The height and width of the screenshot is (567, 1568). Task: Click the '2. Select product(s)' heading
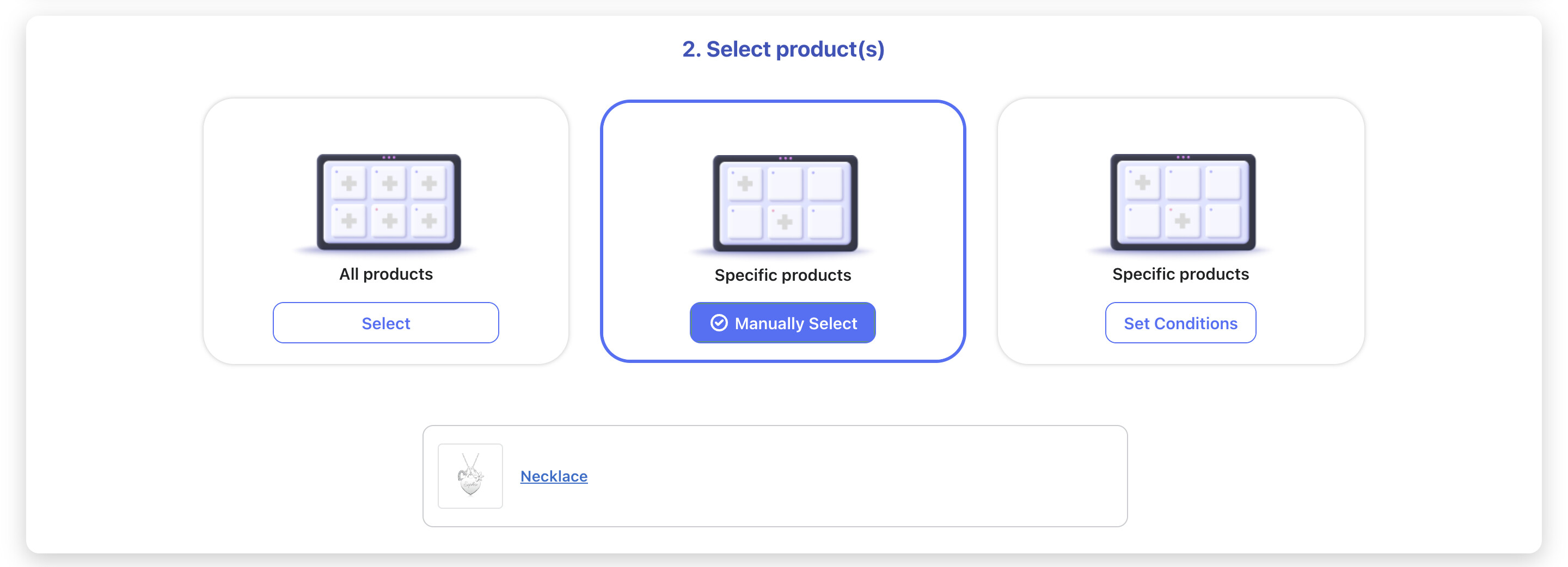click(x=783, y=50)
